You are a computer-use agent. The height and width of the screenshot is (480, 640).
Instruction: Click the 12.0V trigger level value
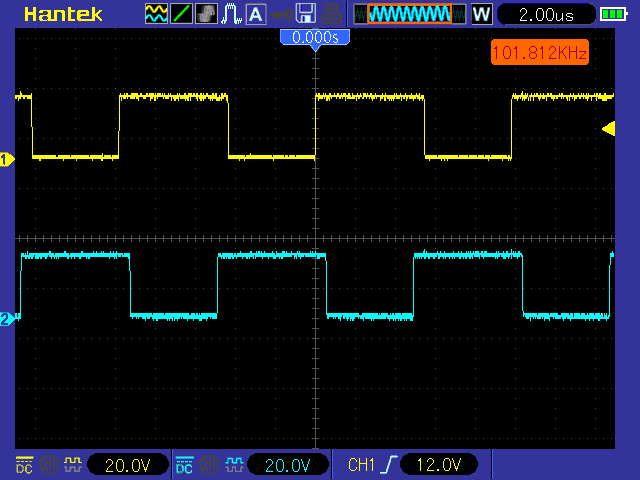point(439,465)
